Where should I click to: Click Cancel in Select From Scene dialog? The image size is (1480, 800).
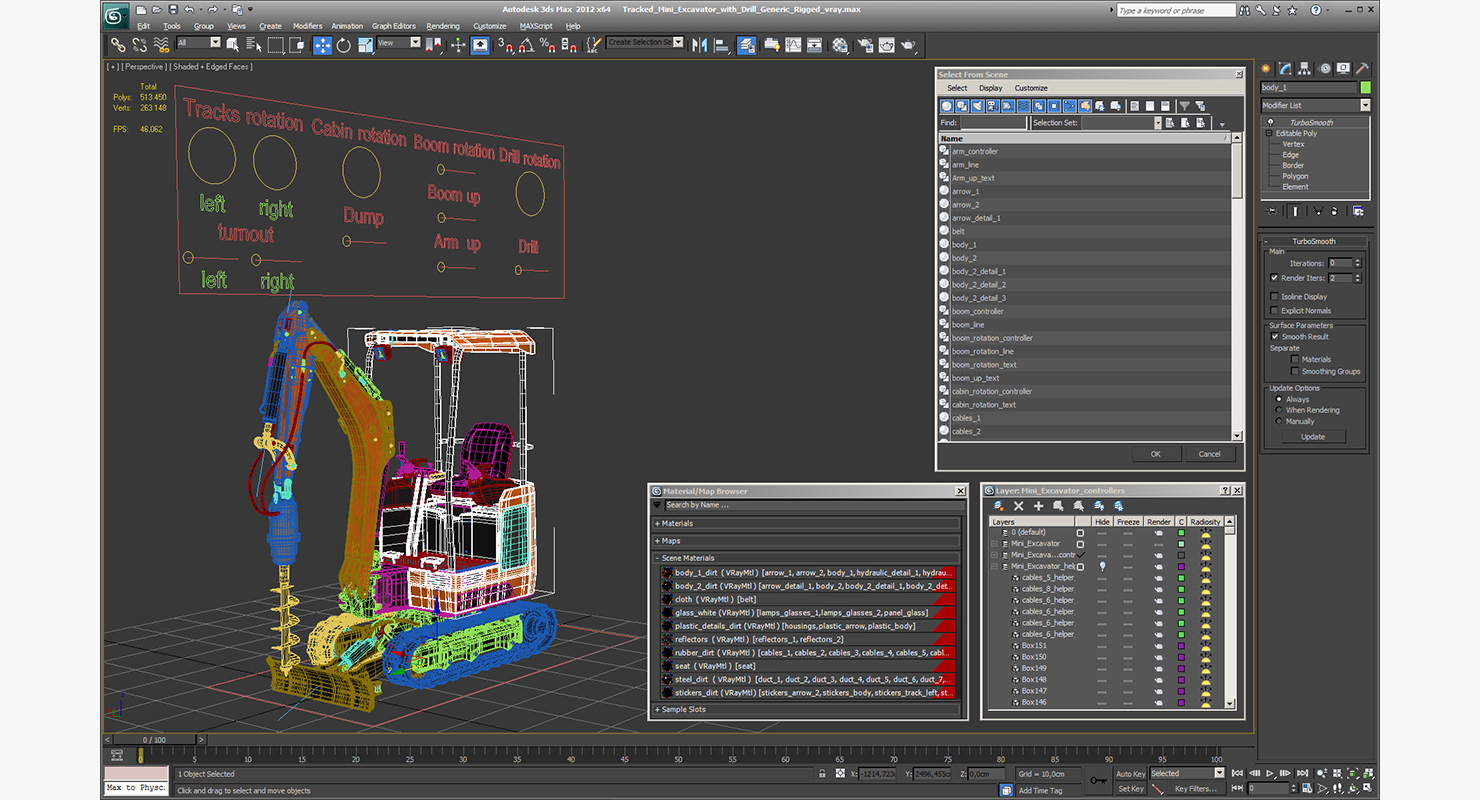point(1210,454)
